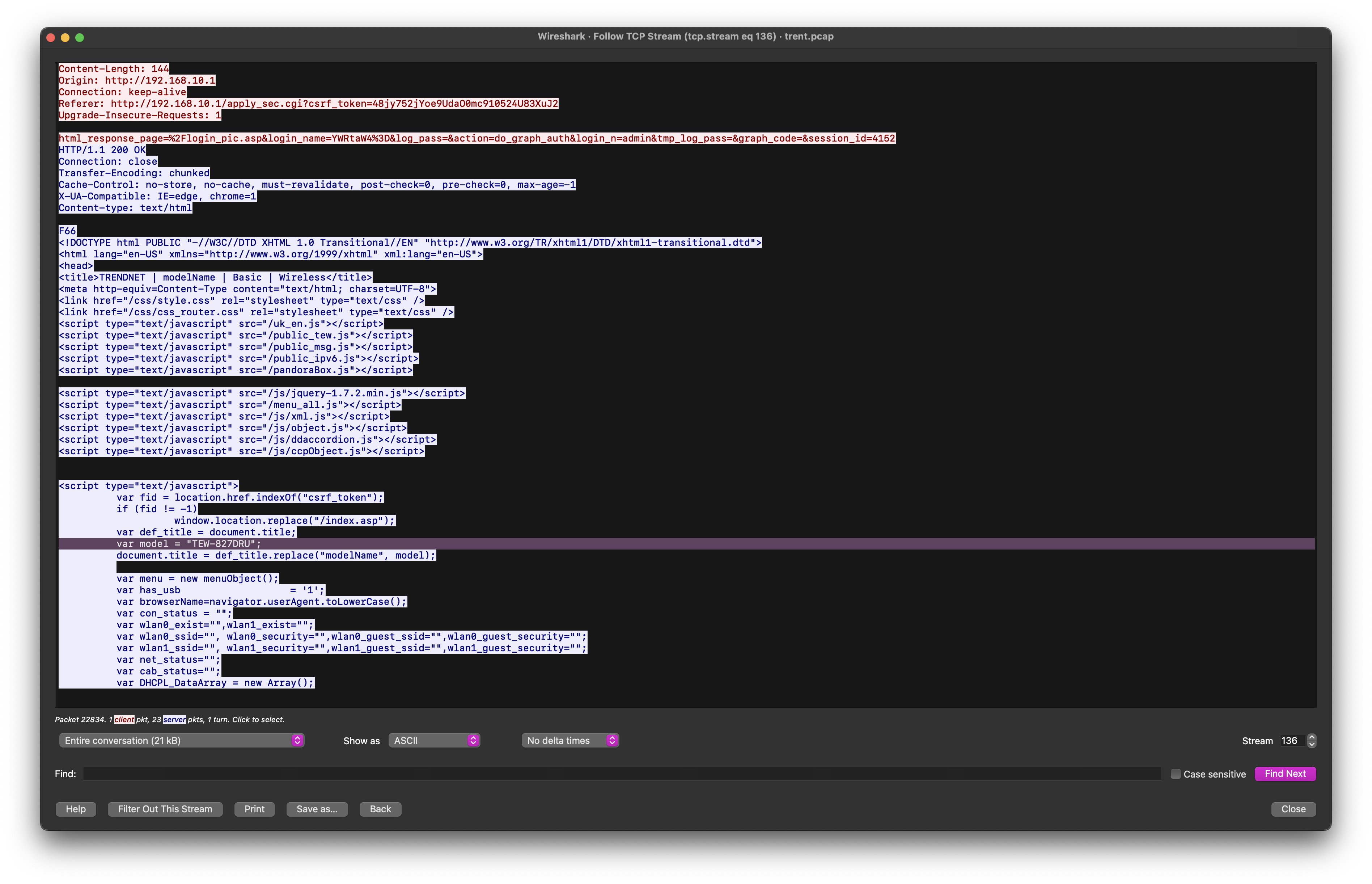Click the Help button

(76, 809)
